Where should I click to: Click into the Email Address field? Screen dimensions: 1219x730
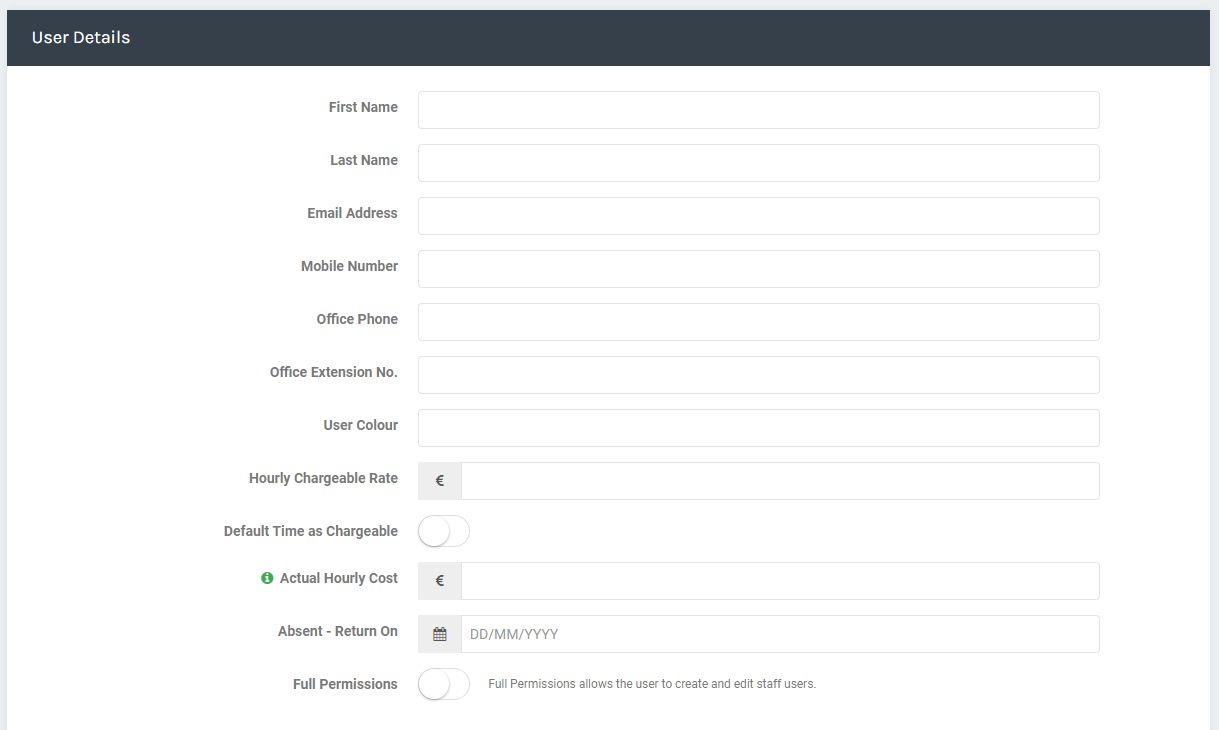coord(759,216)
